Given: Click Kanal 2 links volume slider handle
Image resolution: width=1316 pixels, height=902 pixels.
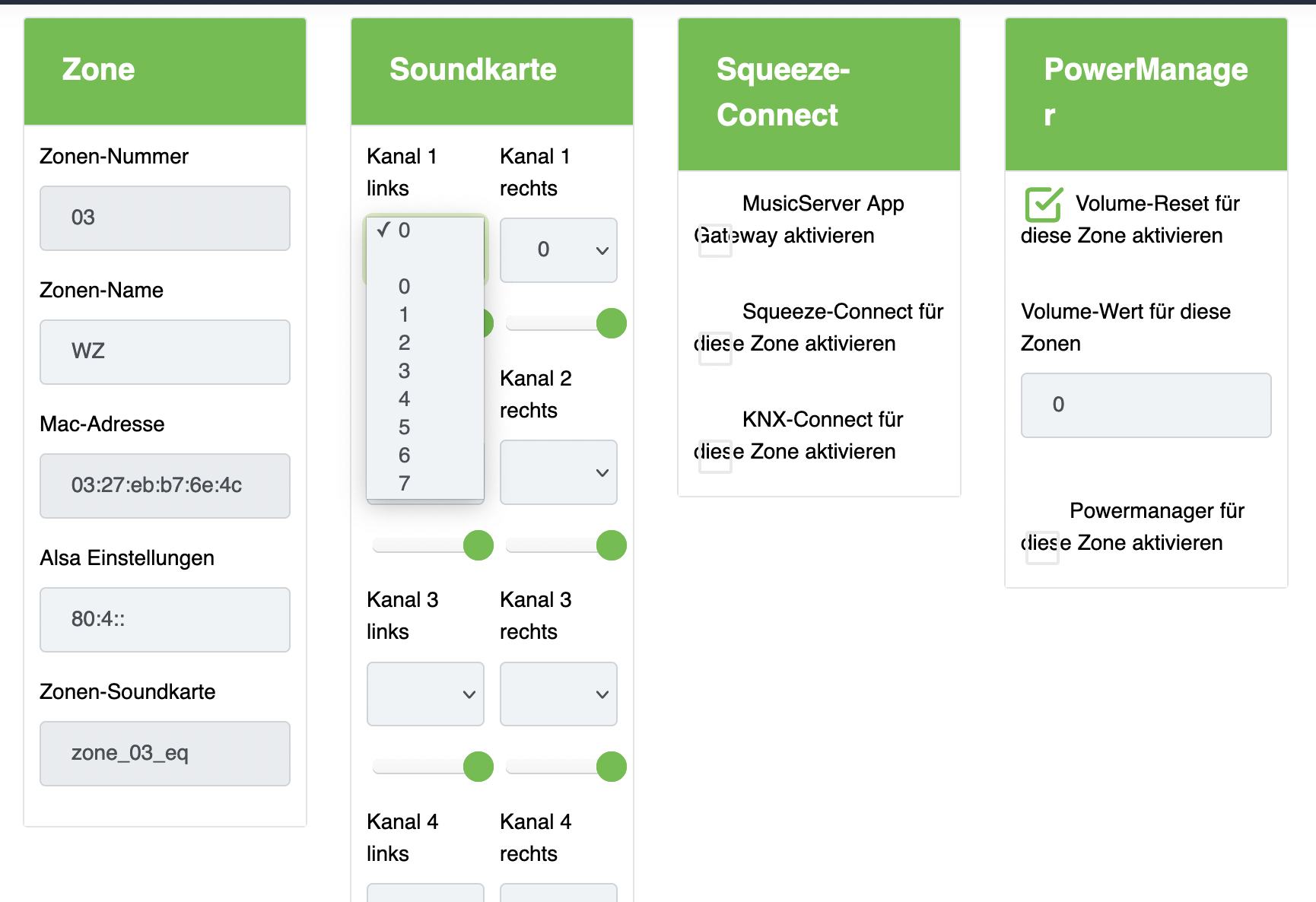Looking at the screenshot, I should [478, 545].
